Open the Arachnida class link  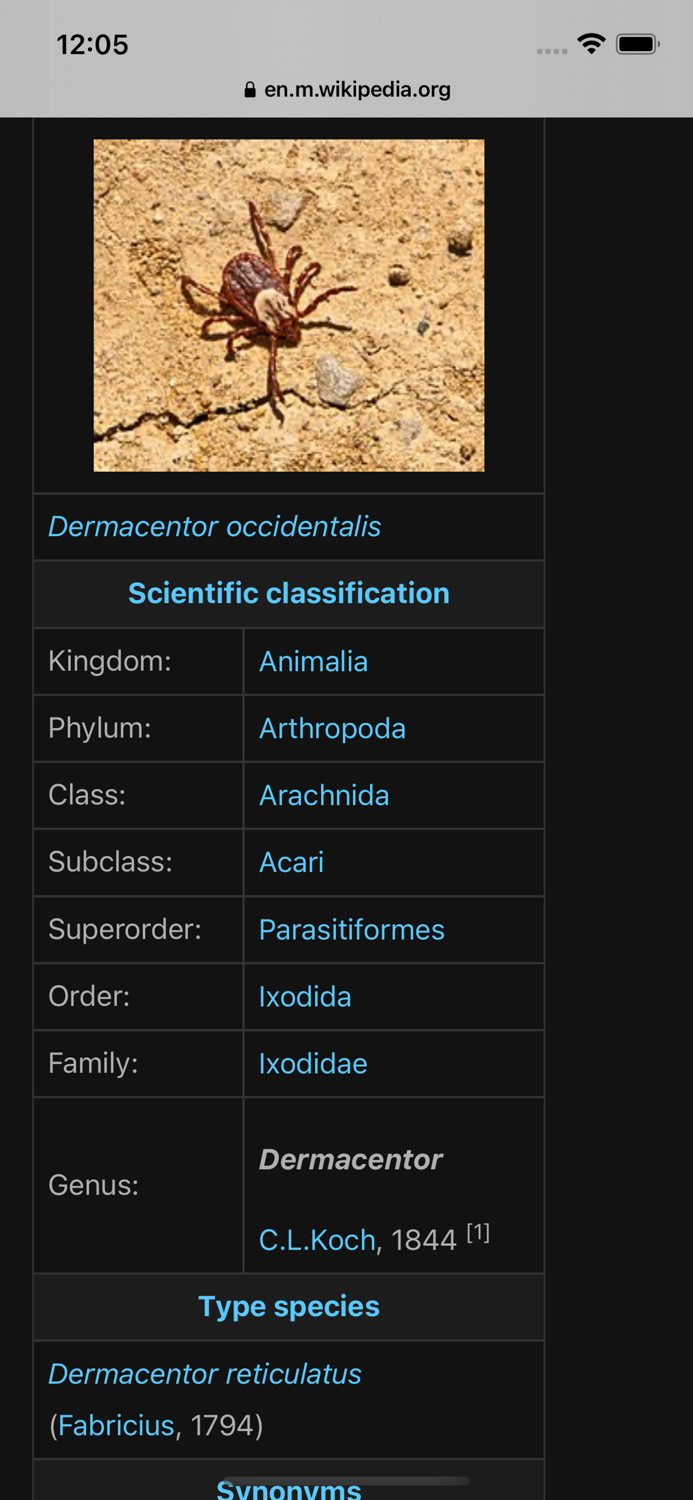point(323,795)
